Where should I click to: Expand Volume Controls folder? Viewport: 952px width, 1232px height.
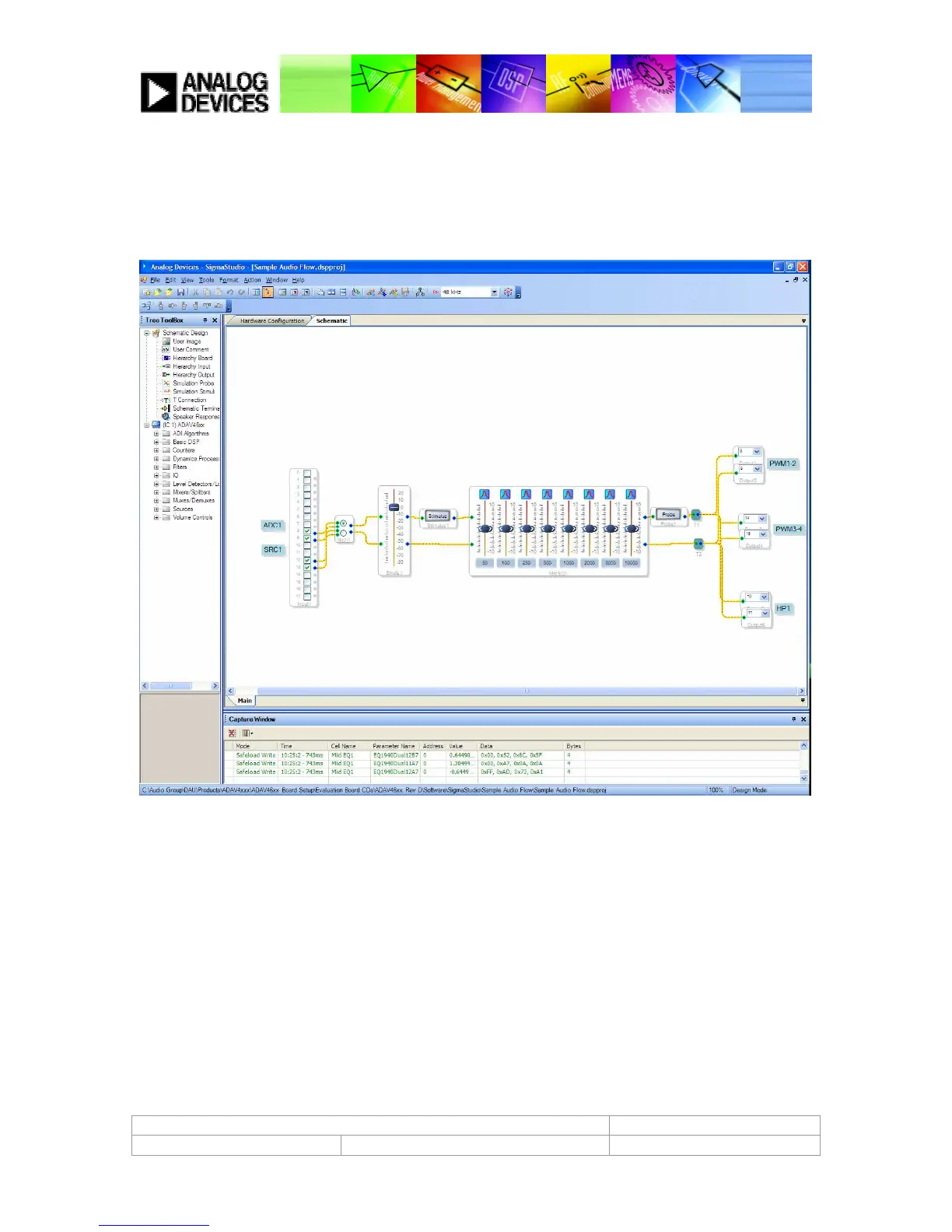[x=156, y=517]
